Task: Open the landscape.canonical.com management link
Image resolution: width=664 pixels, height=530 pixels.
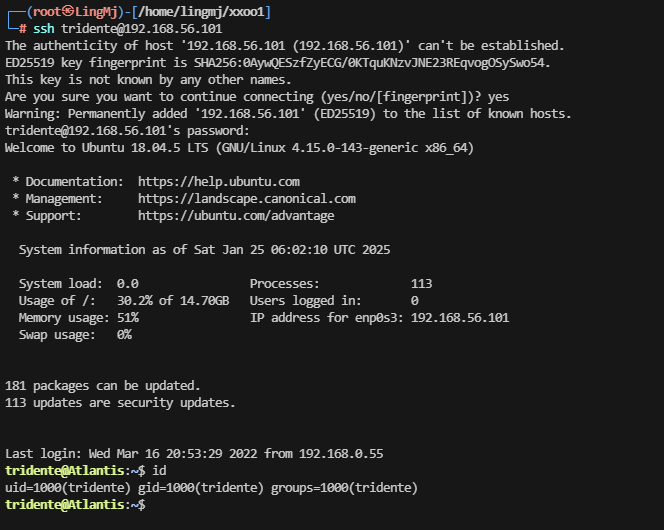Action: pyautogui.click(x=246, y=198)
